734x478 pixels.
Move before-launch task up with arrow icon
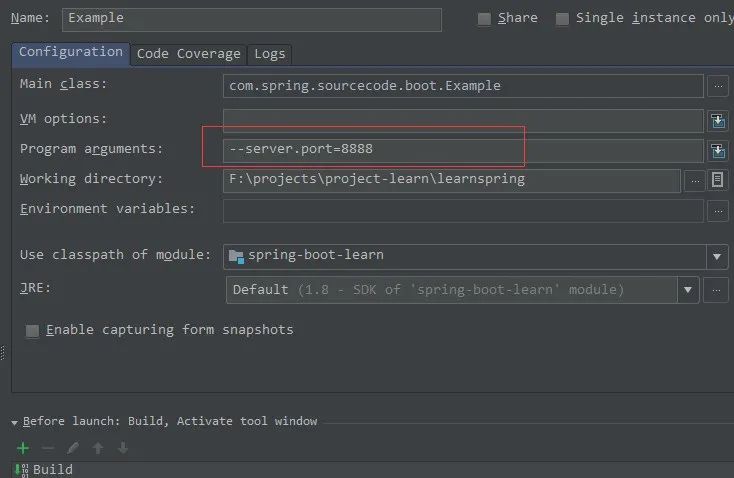(x=98, y=449)
